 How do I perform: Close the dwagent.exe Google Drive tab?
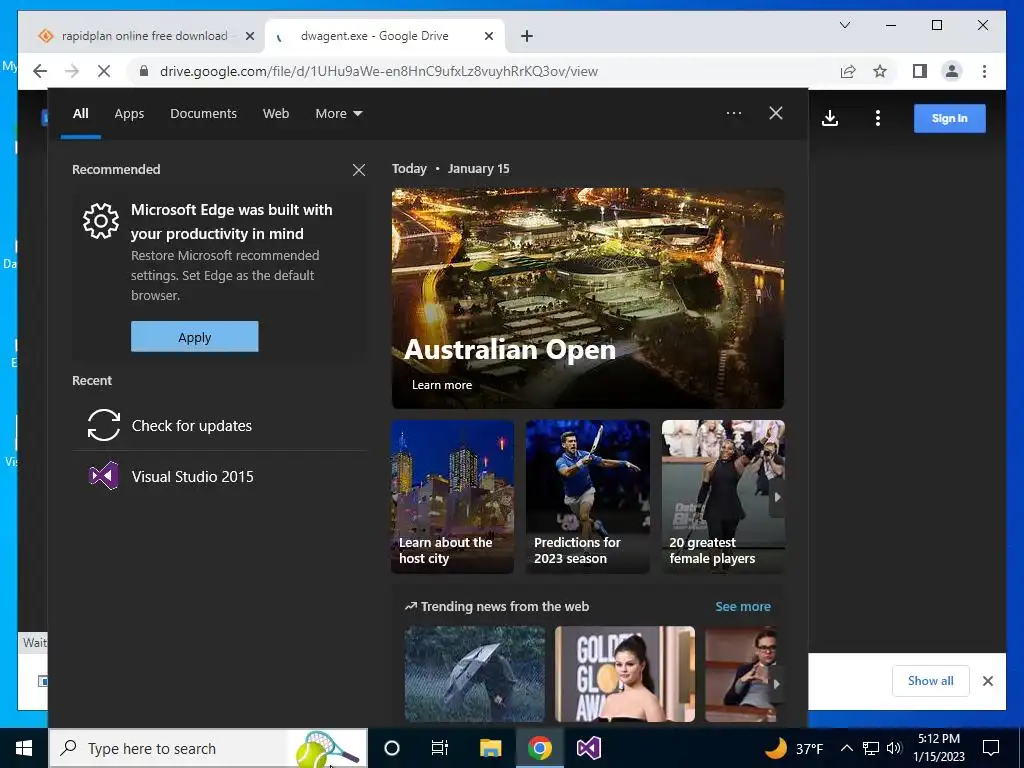[488, 36]
